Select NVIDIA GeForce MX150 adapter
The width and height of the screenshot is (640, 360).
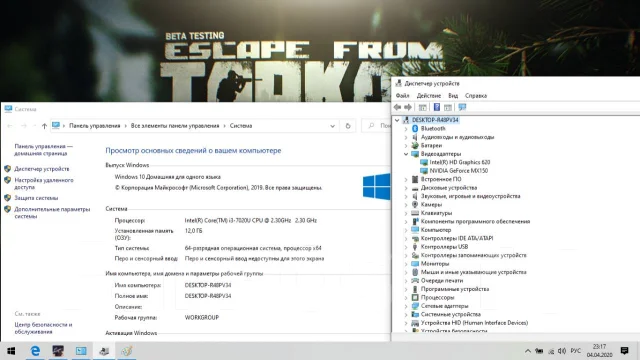point(458,171)
